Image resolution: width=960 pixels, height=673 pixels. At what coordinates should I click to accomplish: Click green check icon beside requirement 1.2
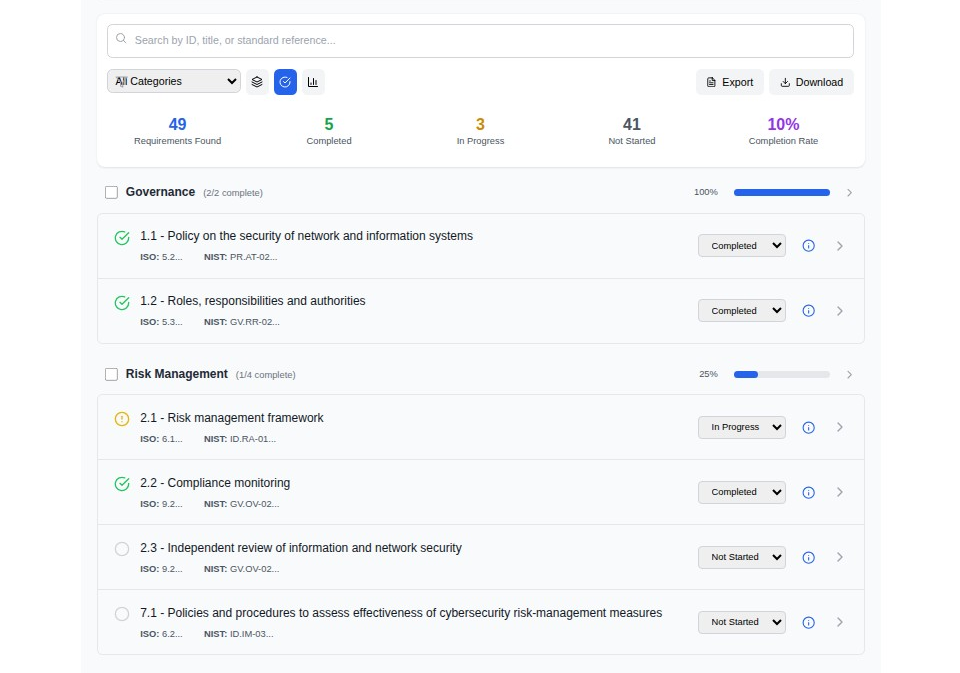point(122,303)
